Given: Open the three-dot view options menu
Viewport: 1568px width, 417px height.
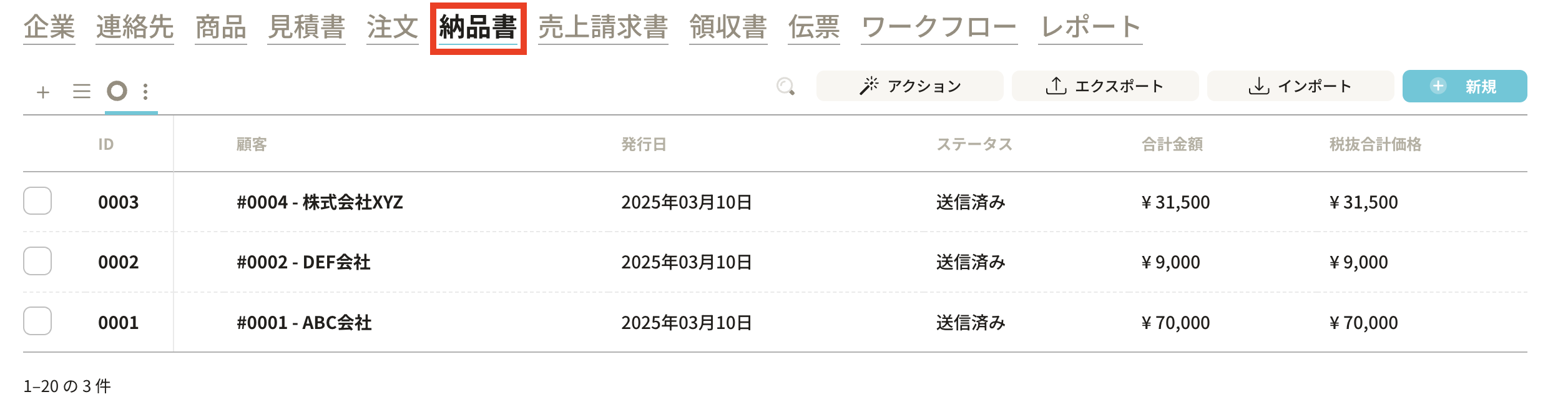Looking at the screenshot, I should coord(145,92).
